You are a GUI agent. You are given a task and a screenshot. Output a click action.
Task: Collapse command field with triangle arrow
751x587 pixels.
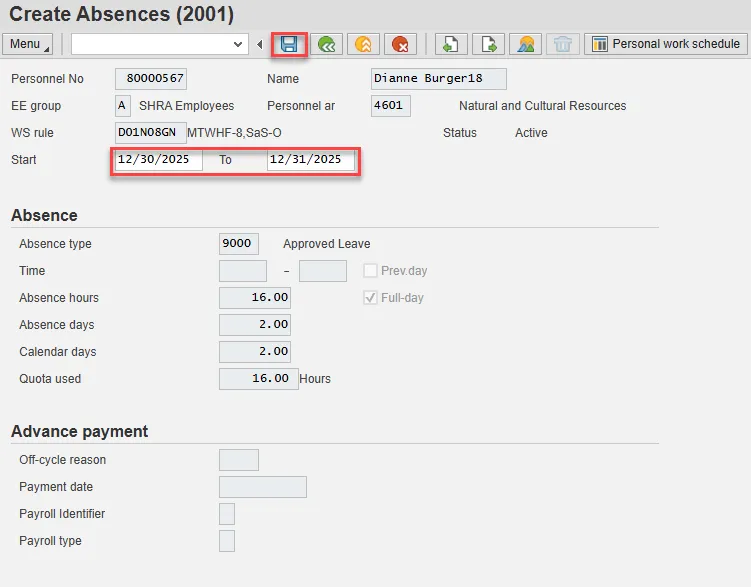tap(260, 45)
